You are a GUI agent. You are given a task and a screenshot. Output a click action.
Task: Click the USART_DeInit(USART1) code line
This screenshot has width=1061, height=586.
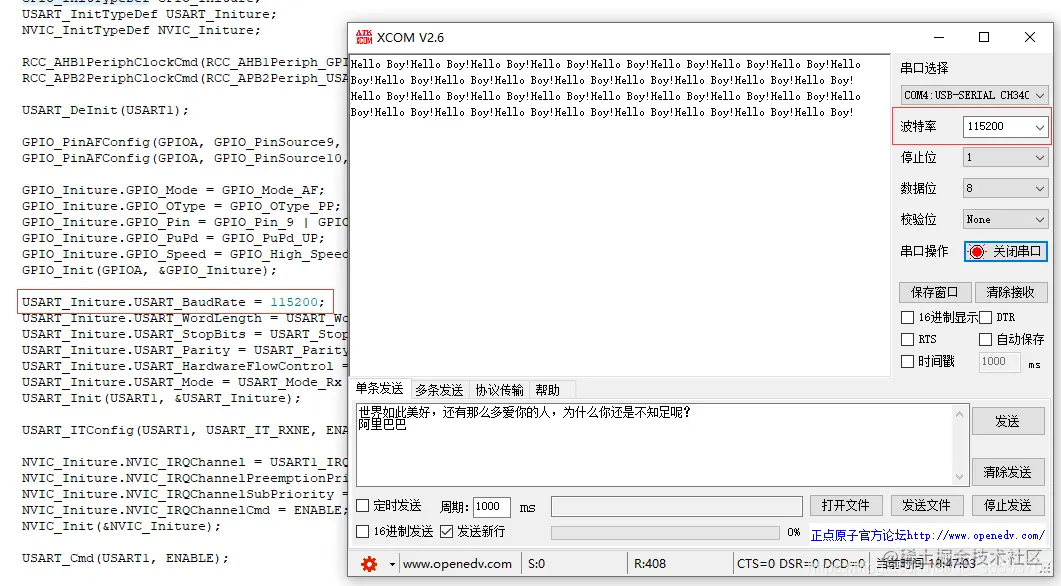click(105, 110)
